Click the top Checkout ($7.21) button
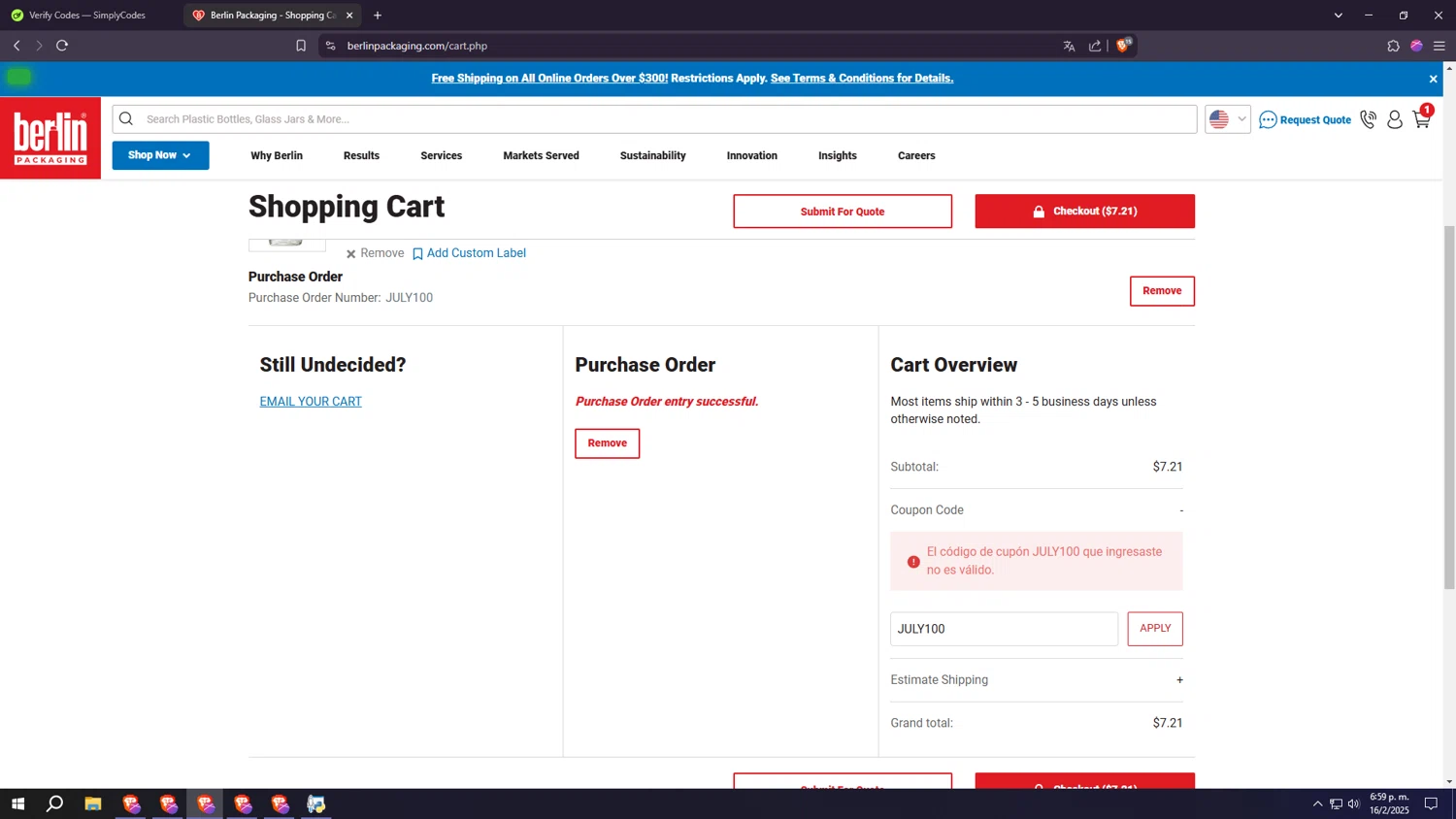Screen dimensions: 1456x819 click(x=1084, y=212)
